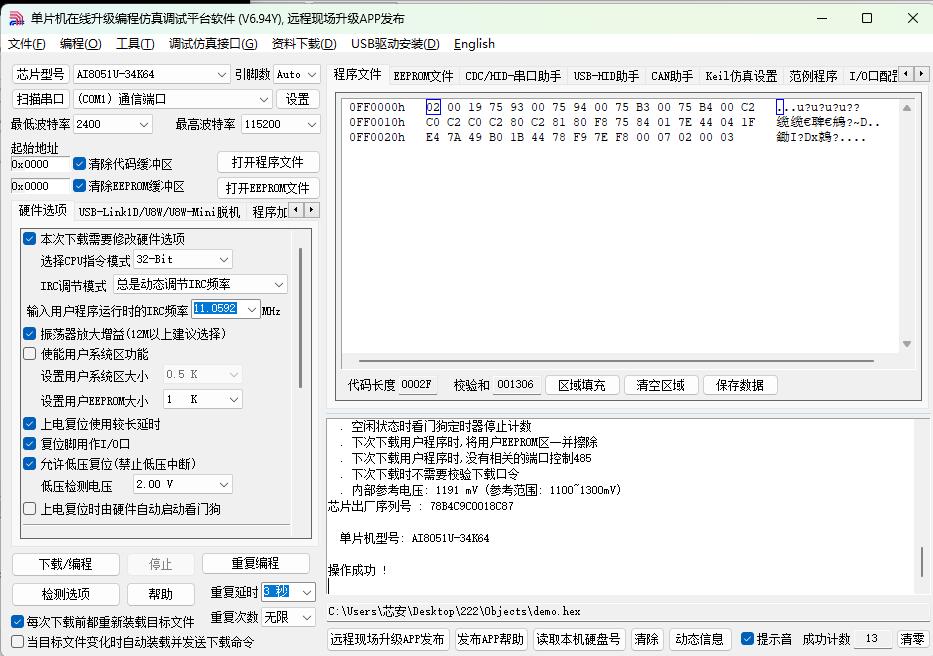Screen dimensions: 933x656
Task: Click hex view horizontal scrollbar
Action: (616, 361)
